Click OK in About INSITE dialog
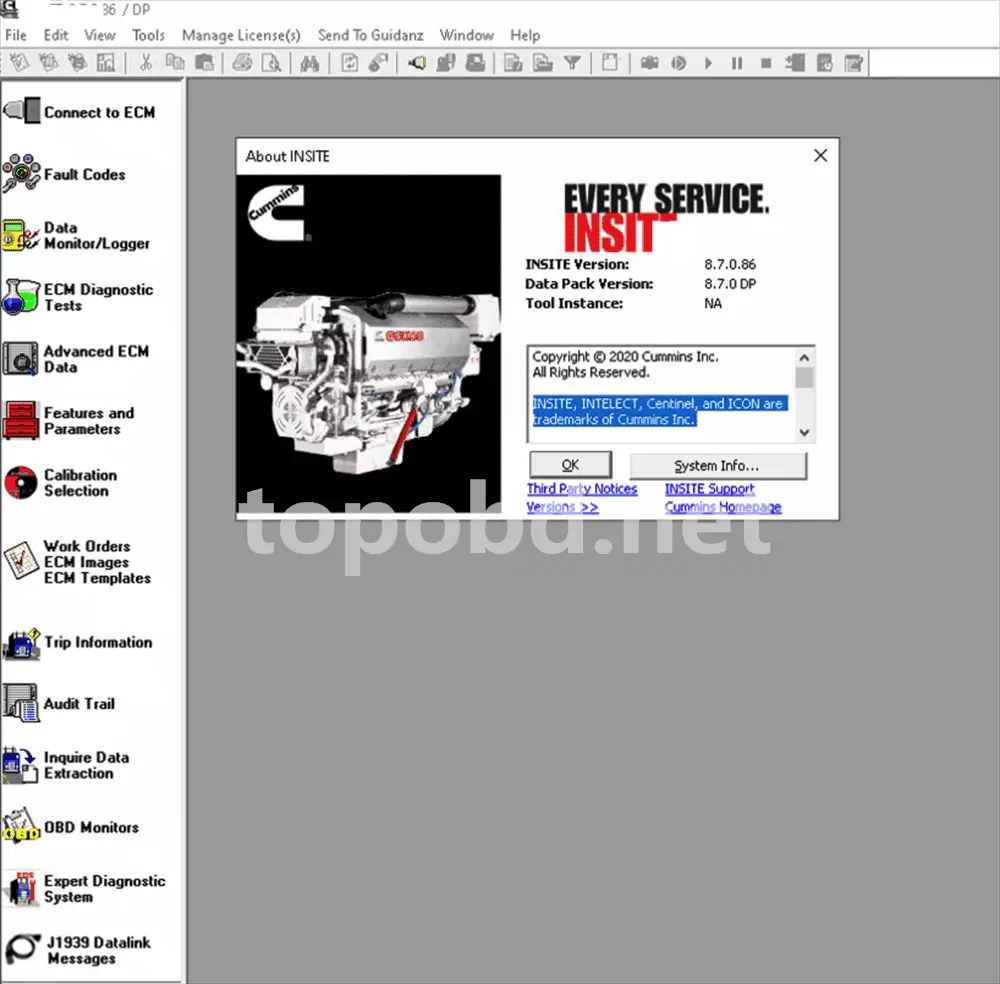Image resolution: width=1000 pixels, height=984 pixels. pos(570,465)
